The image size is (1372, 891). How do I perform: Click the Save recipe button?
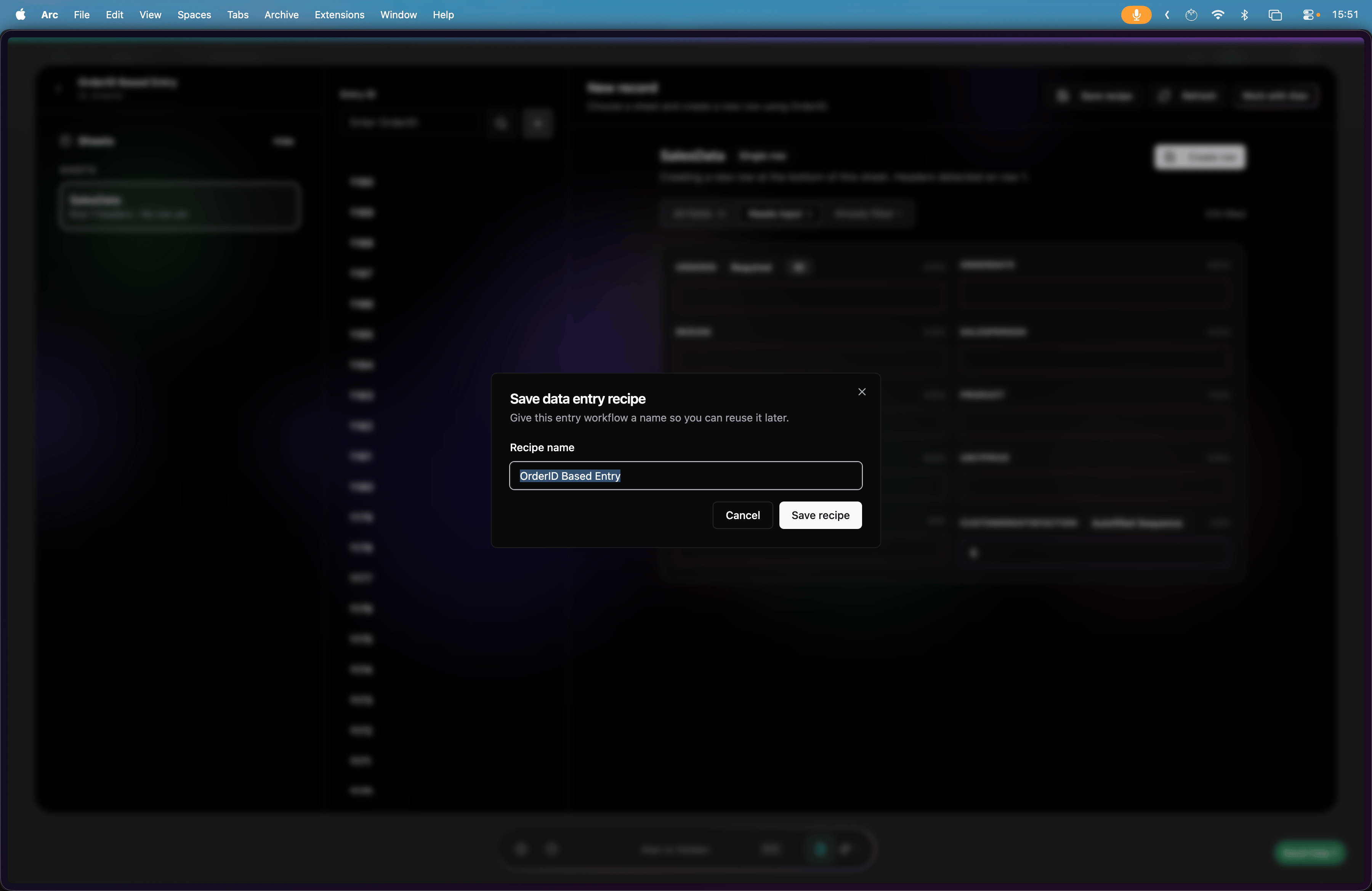820,515
